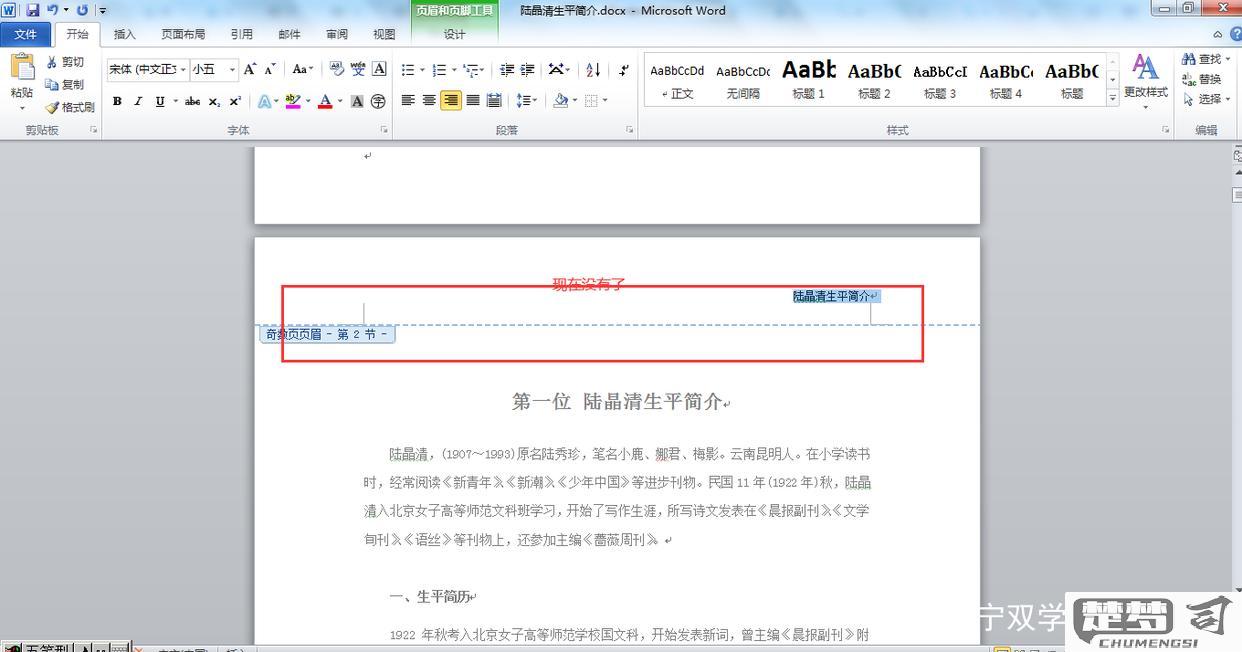1242x652 pixels.
Task: Click the Cut (剪切) scissors icon
Action: pyautogui.click(x=52, y=62)
